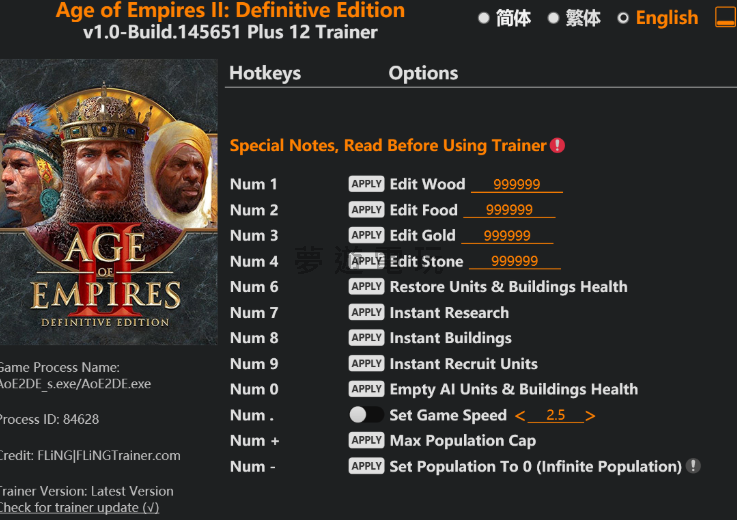Click the Num 8 hotkey label
The width and height of the screenshot is (737, 520).
[254, 338]
